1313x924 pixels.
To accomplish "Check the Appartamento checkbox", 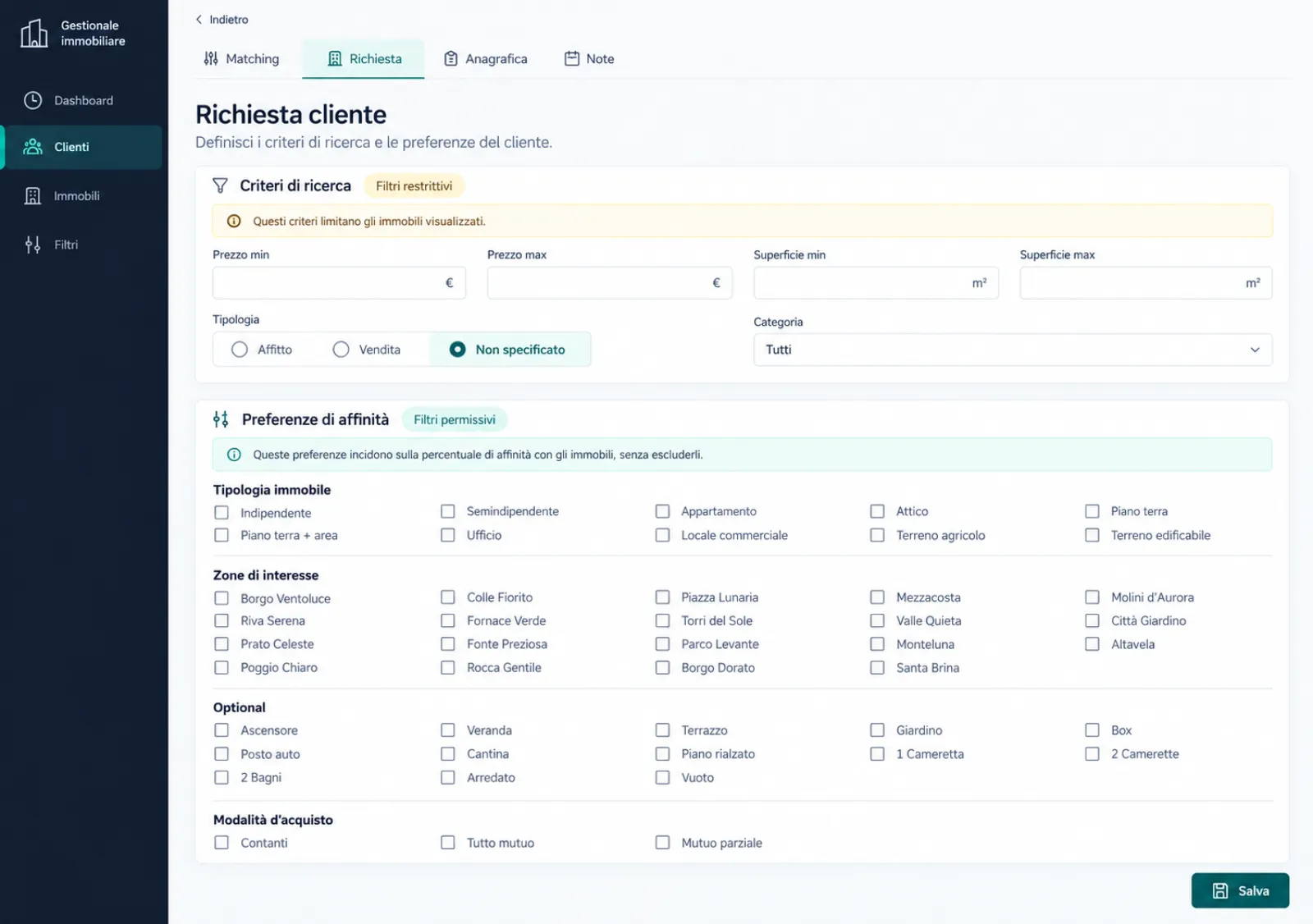I will point(662,511).
